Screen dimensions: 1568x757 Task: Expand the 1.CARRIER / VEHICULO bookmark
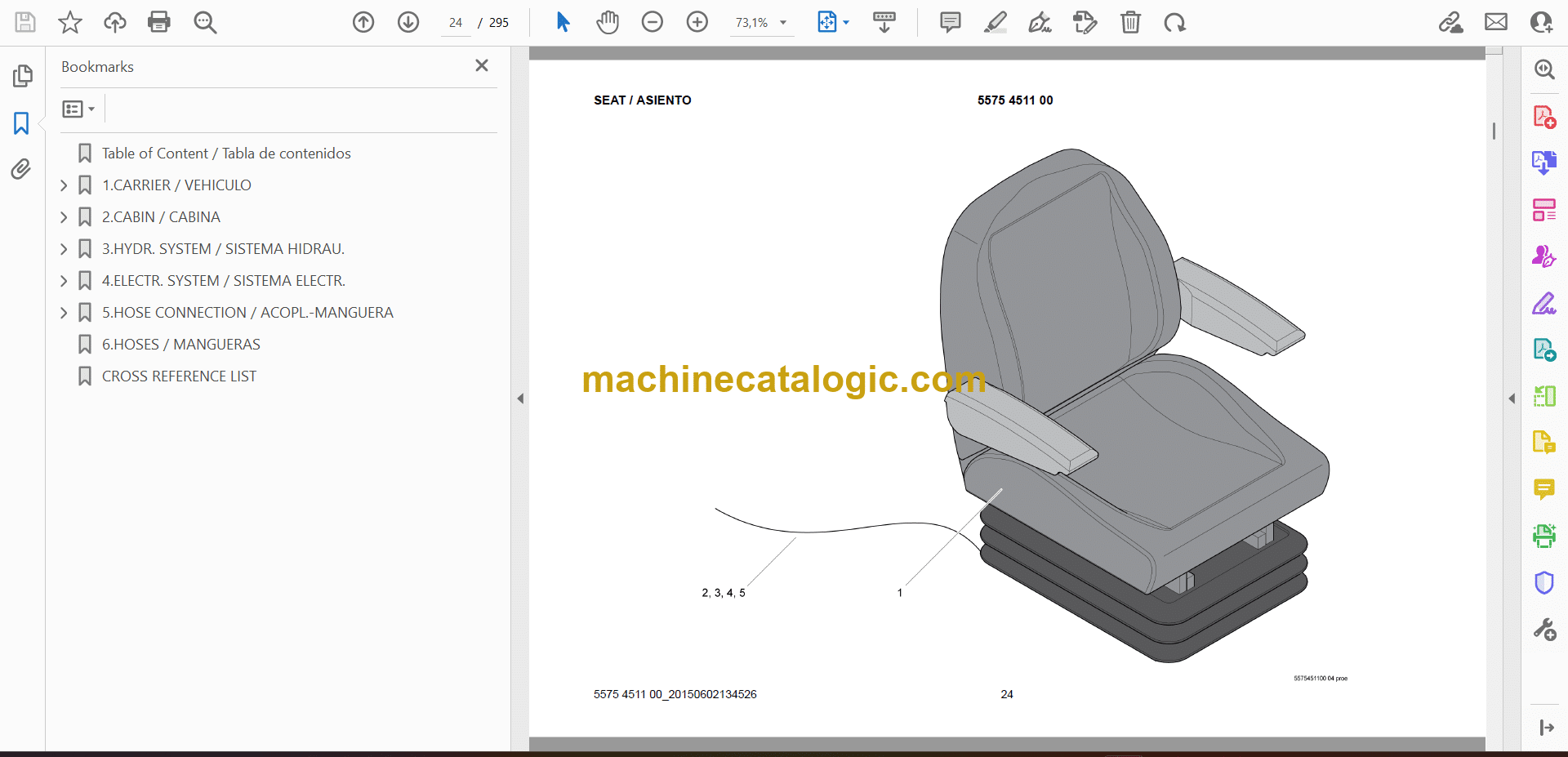64,185
